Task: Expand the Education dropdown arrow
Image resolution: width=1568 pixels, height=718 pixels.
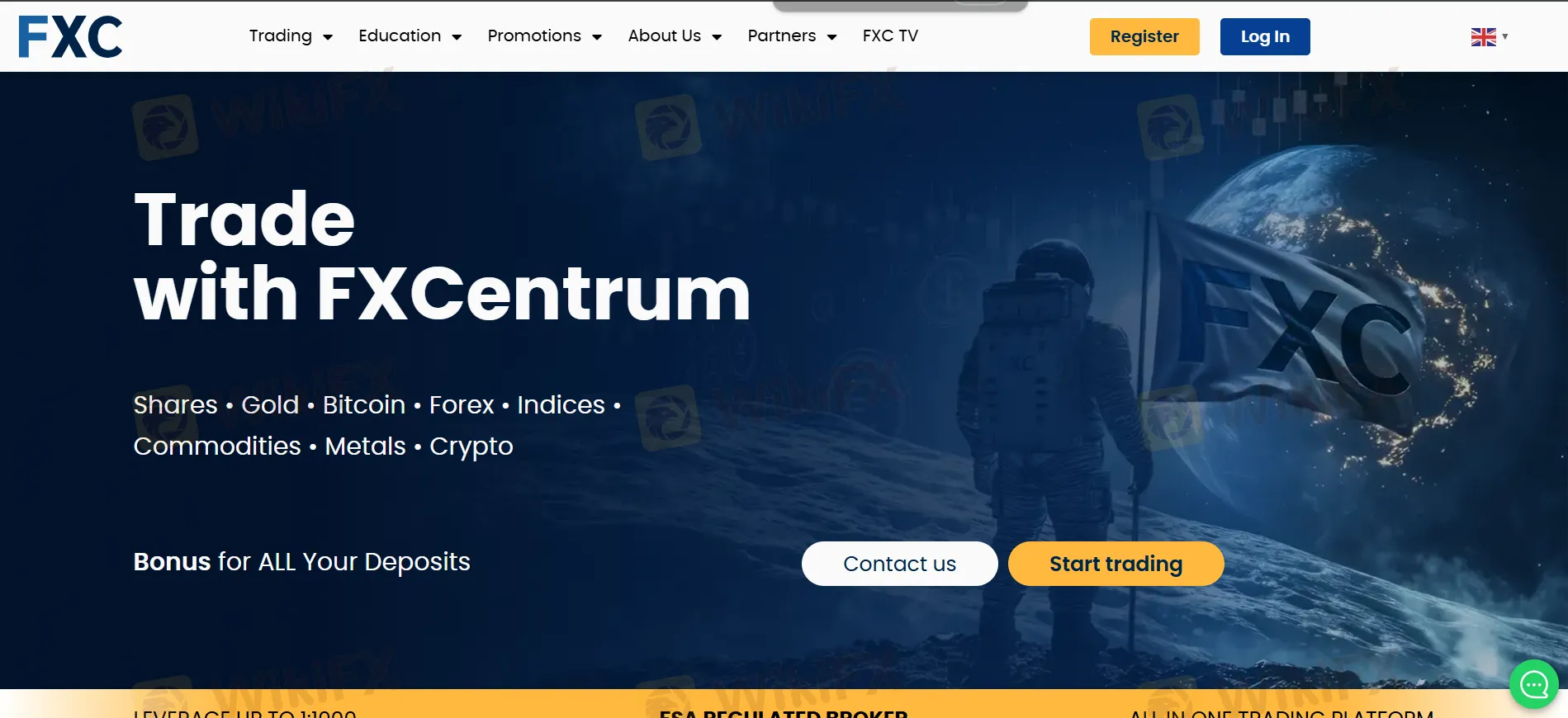Action: point(457,37)
